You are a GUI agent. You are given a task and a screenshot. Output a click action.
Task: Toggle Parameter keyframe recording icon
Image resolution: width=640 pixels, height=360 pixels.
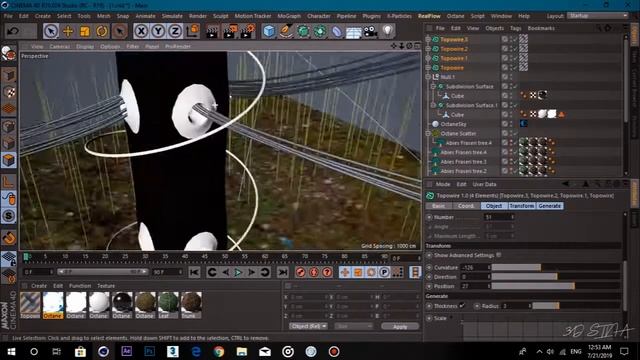384,272
